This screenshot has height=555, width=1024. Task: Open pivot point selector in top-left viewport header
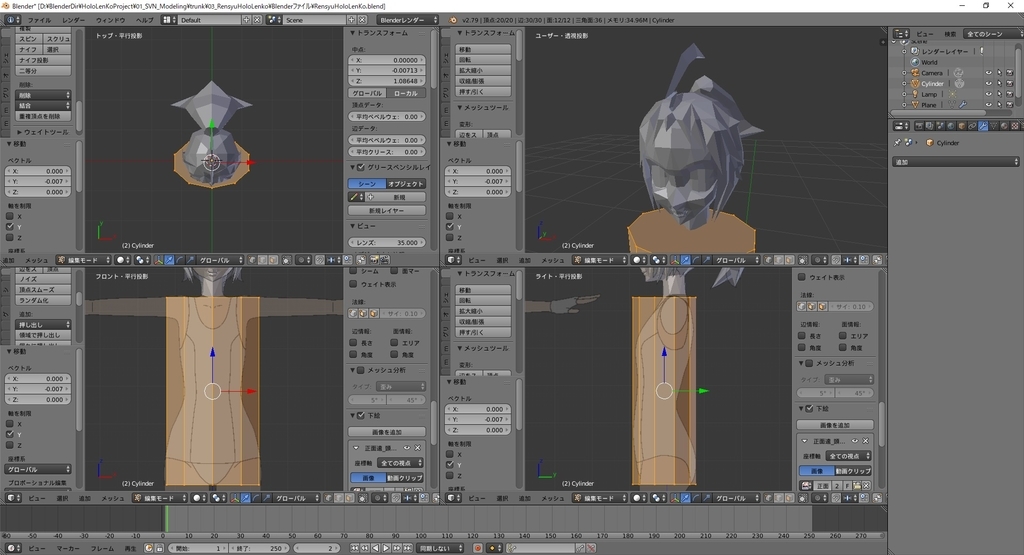tap(140, 260)
